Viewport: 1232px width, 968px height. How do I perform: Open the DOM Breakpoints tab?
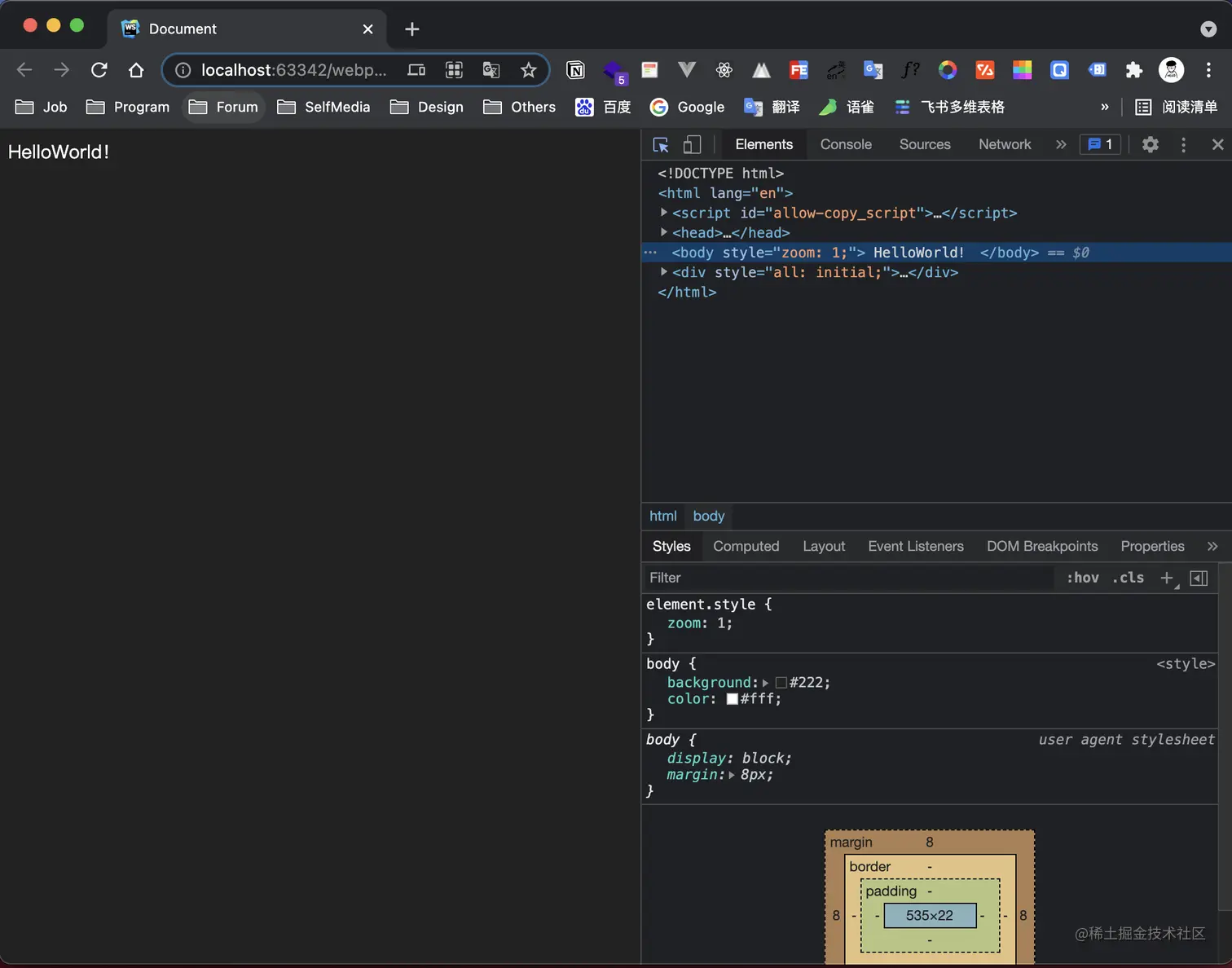[1042, 546]
